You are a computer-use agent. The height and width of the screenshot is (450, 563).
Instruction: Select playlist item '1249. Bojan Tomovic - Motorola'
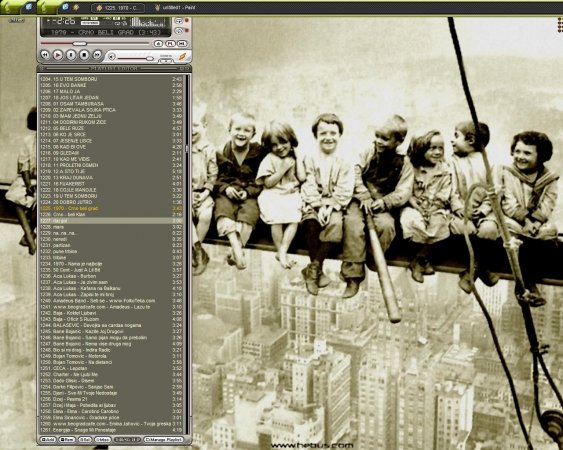pos(111,356)
